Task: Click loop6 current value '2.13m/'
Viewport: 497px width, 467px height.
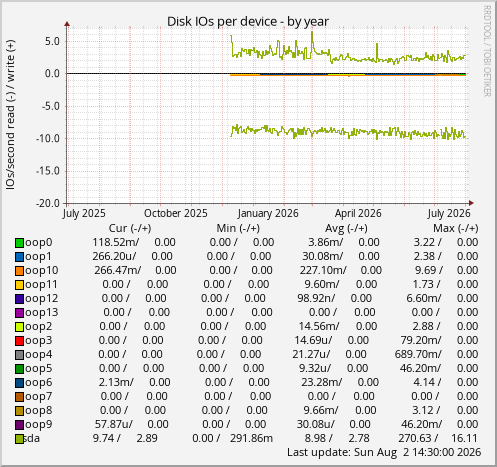Action: [116, 382]
